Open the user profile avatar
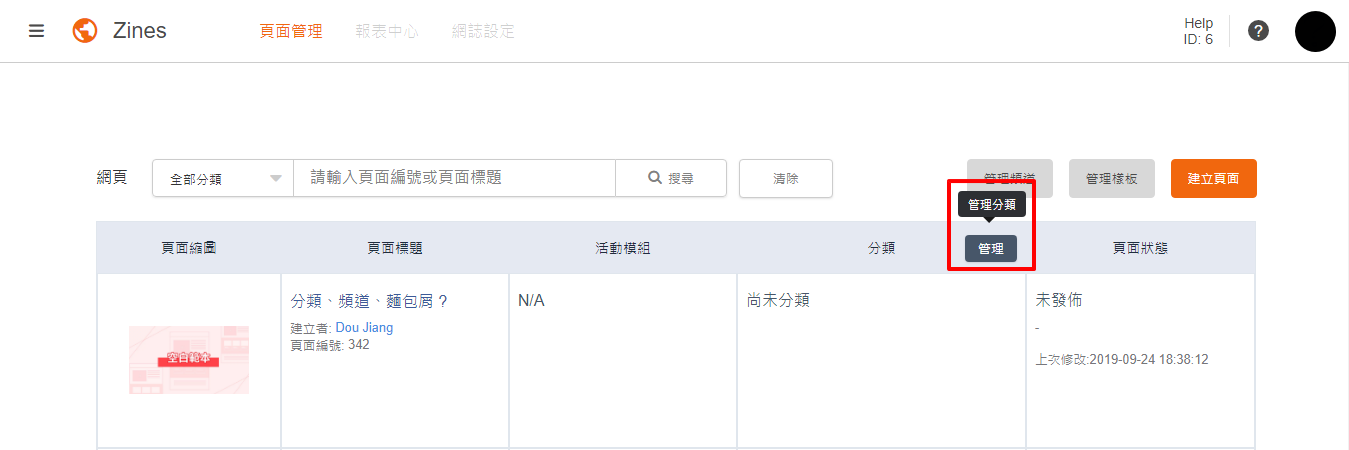 1315,31
